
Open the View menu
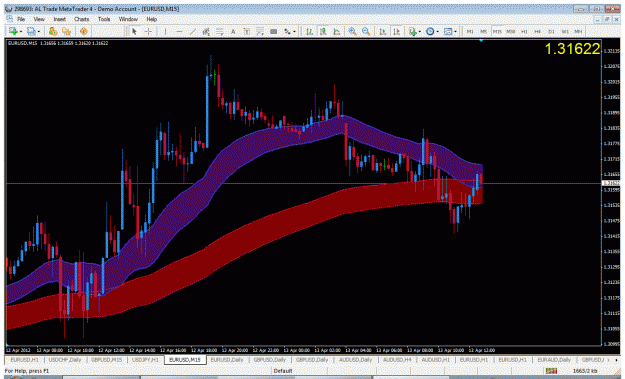(x=39, y=19)
